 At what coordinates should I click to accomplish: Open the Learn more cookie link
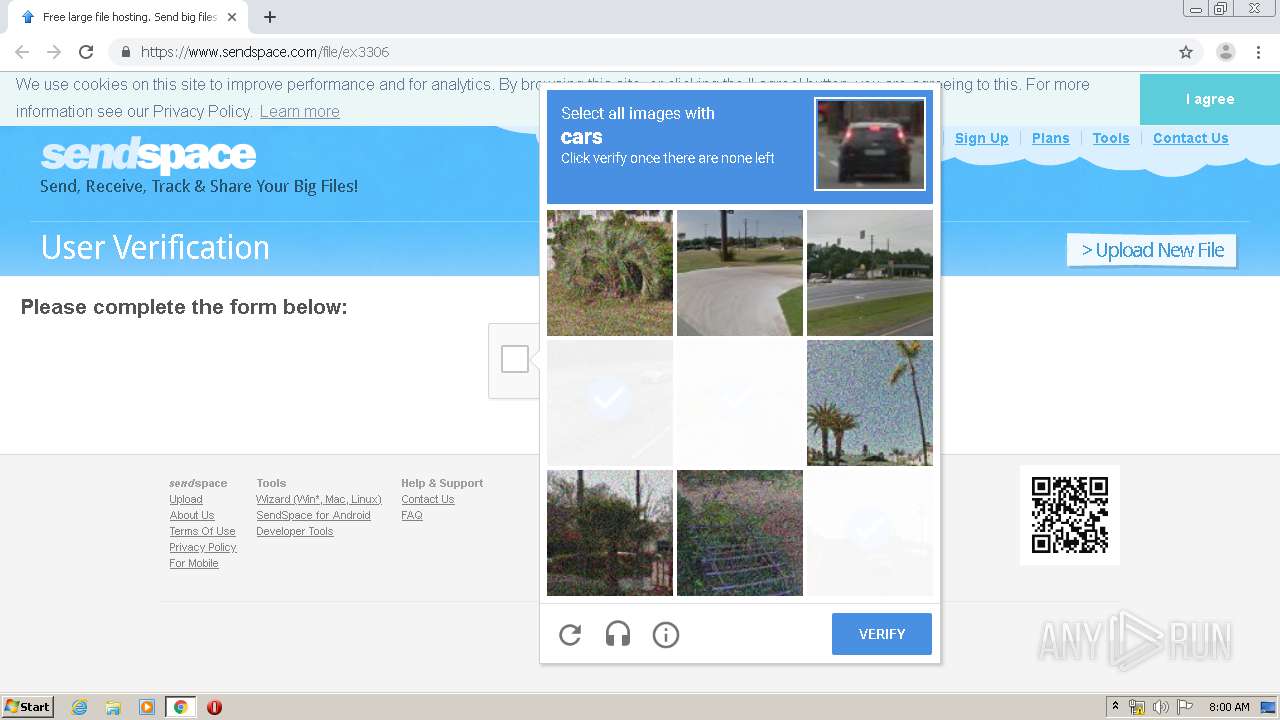coord(300,111)
